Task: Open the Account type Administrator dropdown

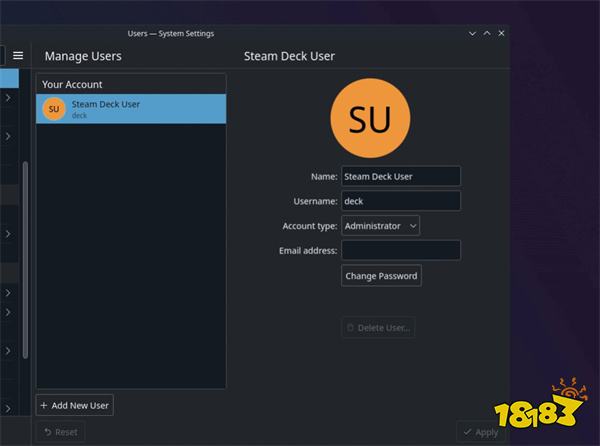Action: pyautogui.click(x=380, y=226)
